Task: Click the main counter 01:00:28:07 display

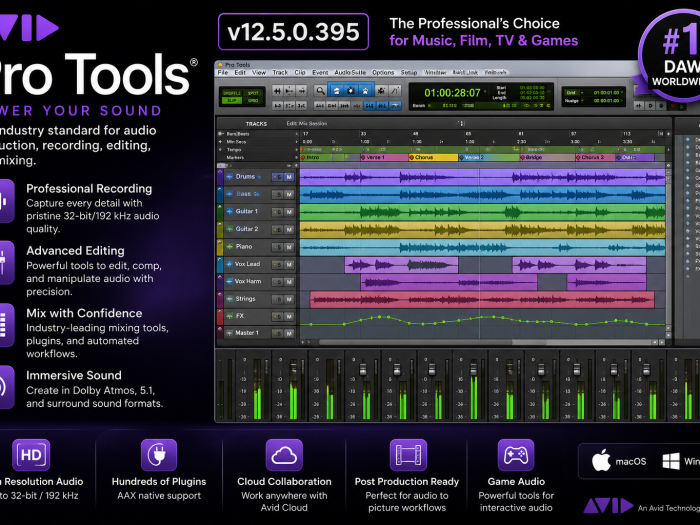Action: tap(452, 93)
